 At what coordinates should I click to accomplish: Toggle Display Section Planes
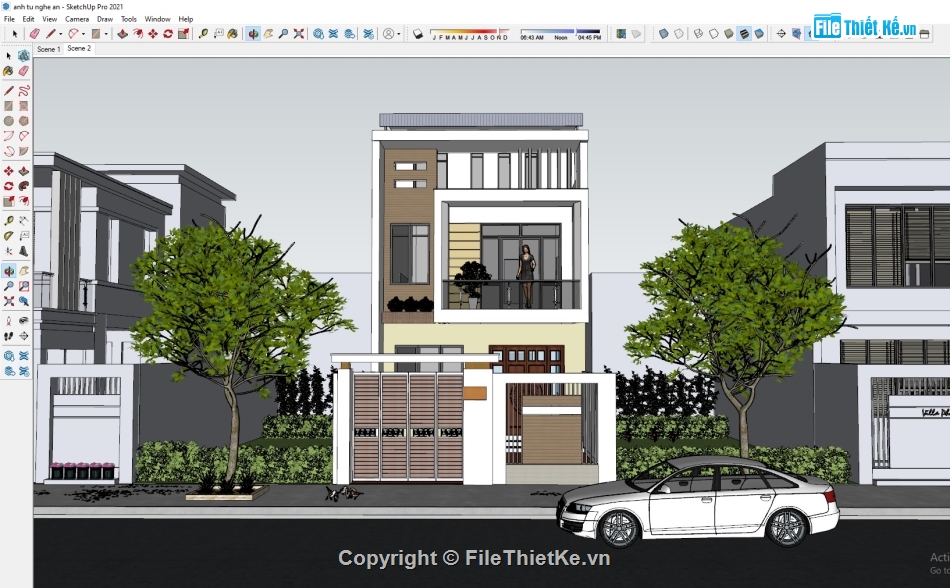[797, 33]
